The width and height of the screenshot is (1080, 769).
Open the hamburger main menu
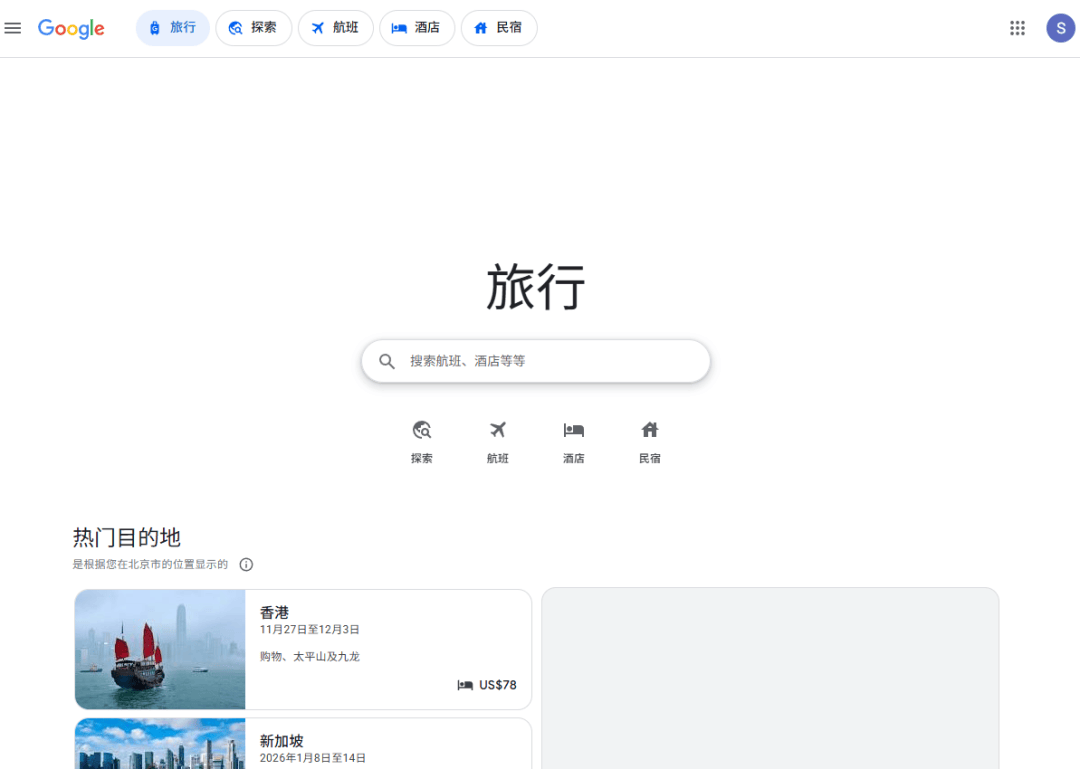(x=13, y=28)
